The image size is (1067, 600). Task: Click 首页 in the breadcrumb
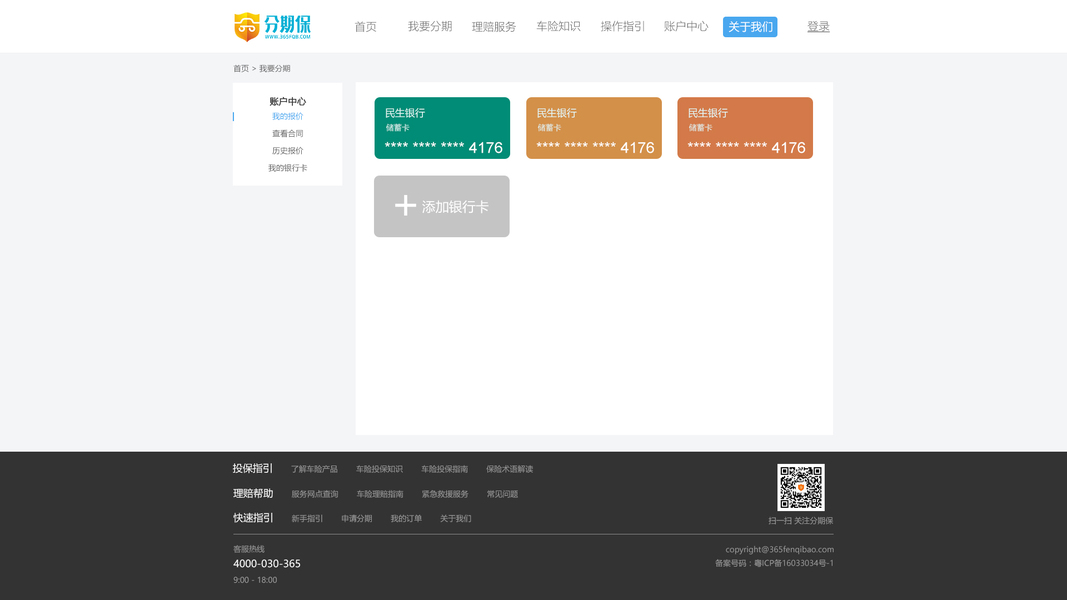[x=241, y=69]
